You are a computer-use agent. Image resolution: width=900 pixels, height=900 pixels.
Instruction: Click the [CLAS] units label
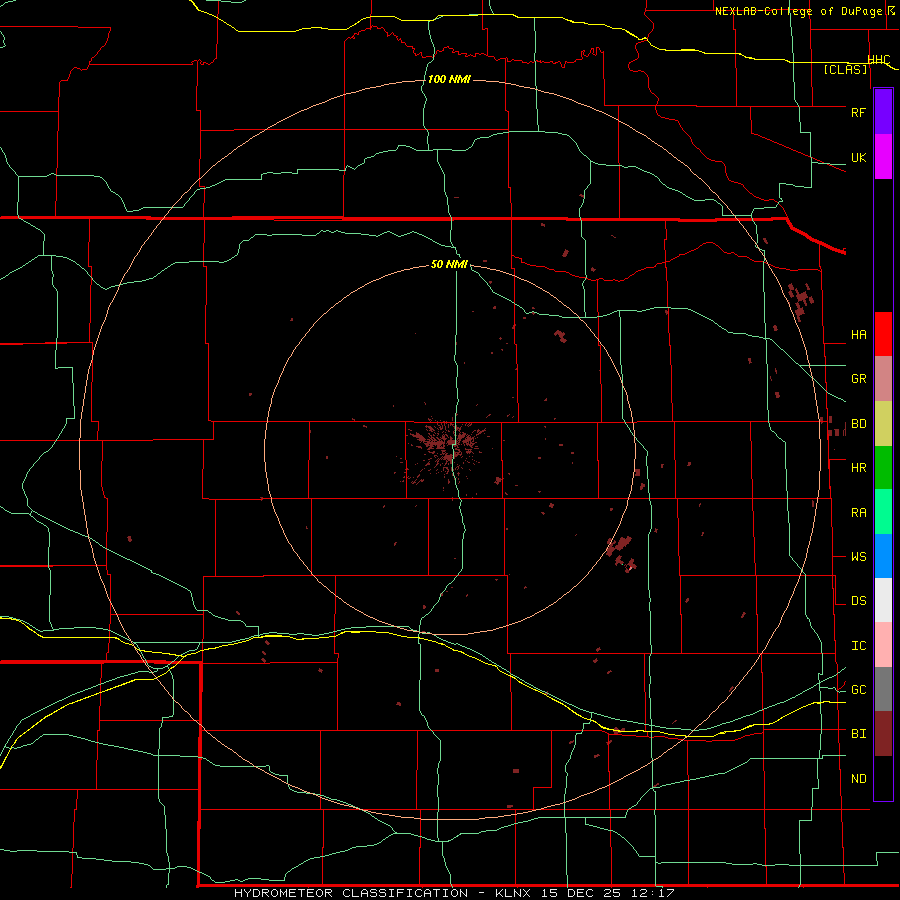click(845, 69)
